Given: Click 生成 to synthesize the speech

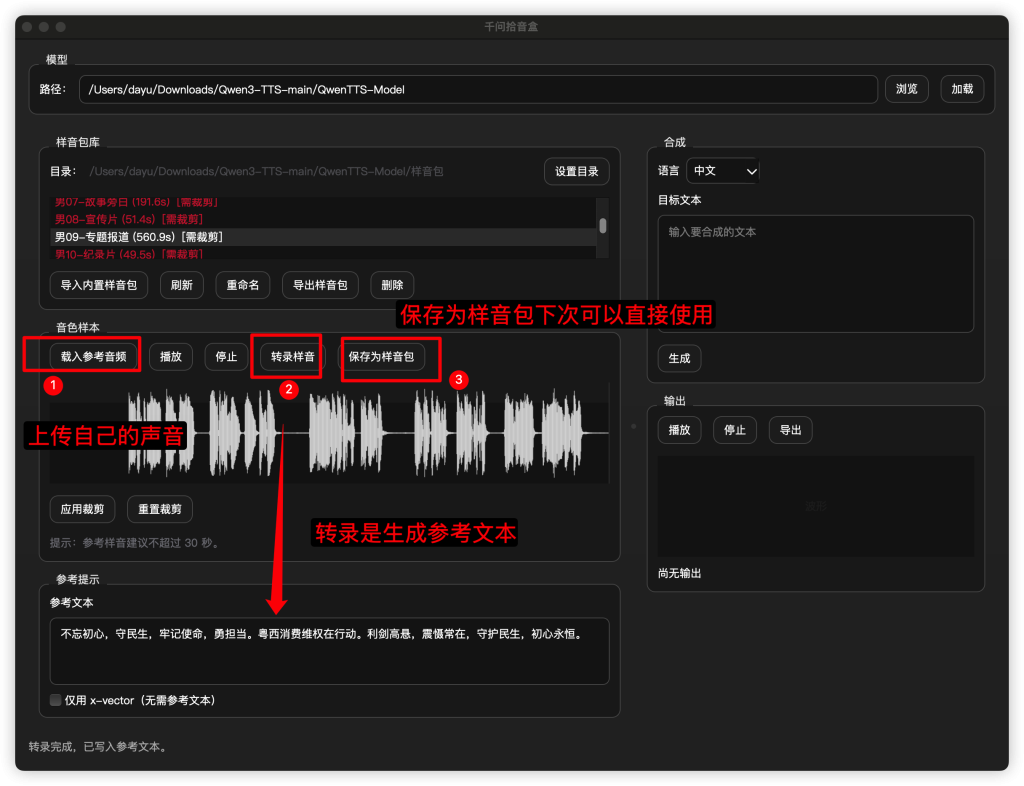Looking at the screenshot, I should [679, 358].
